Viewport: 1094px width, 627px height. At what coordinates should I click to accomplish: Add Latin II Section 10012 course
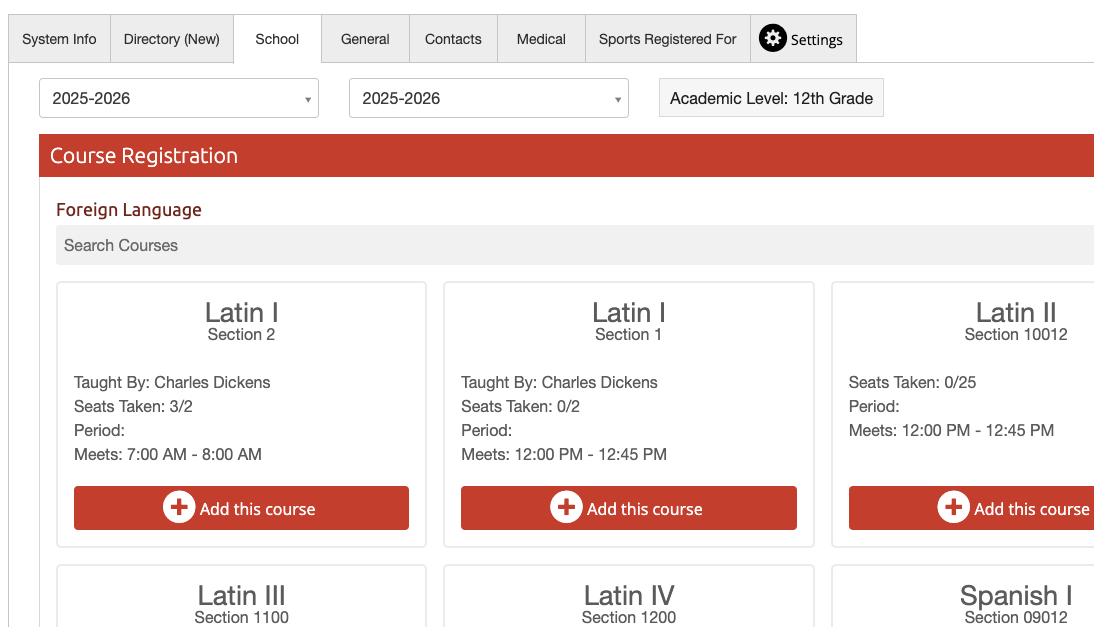click(x=971, y=508)
